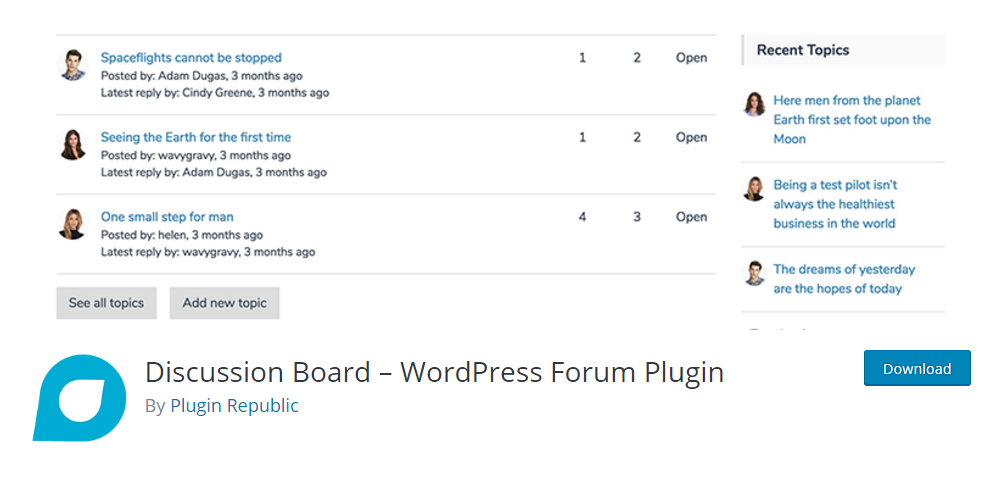Click Latest reply by: Cindy Greene text
1004x479 pixels.
(215, 93)
